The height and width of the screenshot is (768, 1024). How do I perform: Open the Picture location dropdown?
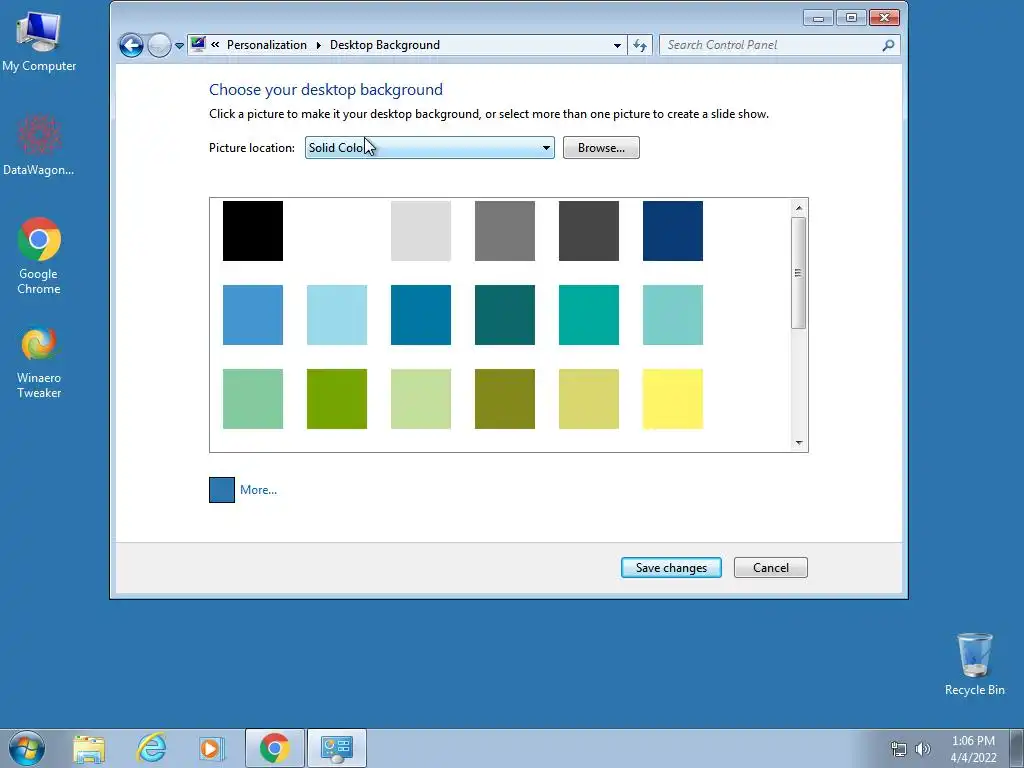tap(430, 148)
